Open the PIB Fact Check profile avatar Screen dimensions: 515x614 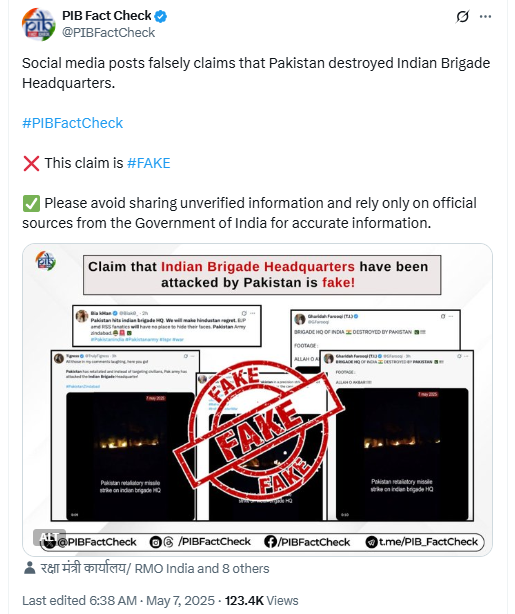point(38,24)
